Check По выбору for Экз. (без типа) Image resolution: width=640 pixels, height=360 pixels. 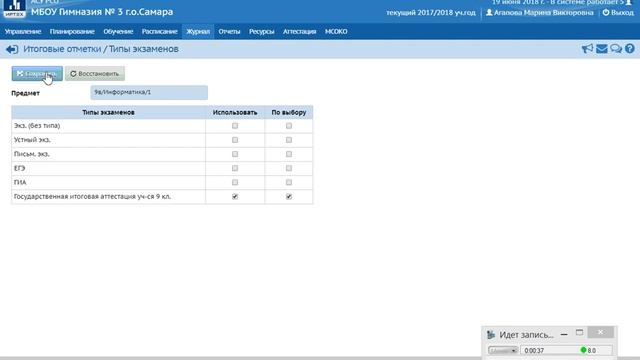coord(289,126)
